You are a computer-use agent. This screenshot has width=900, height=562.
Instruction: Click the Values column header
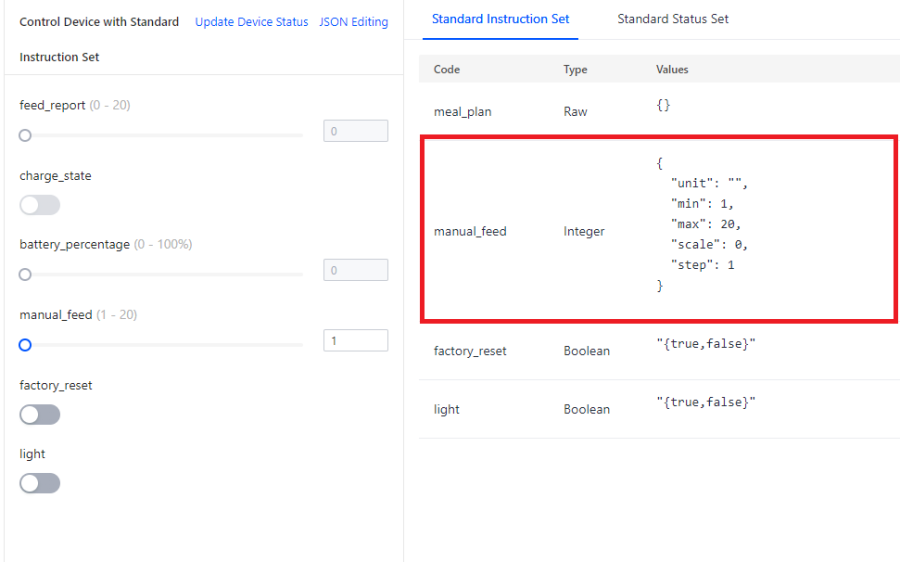[x=672, y=70]
